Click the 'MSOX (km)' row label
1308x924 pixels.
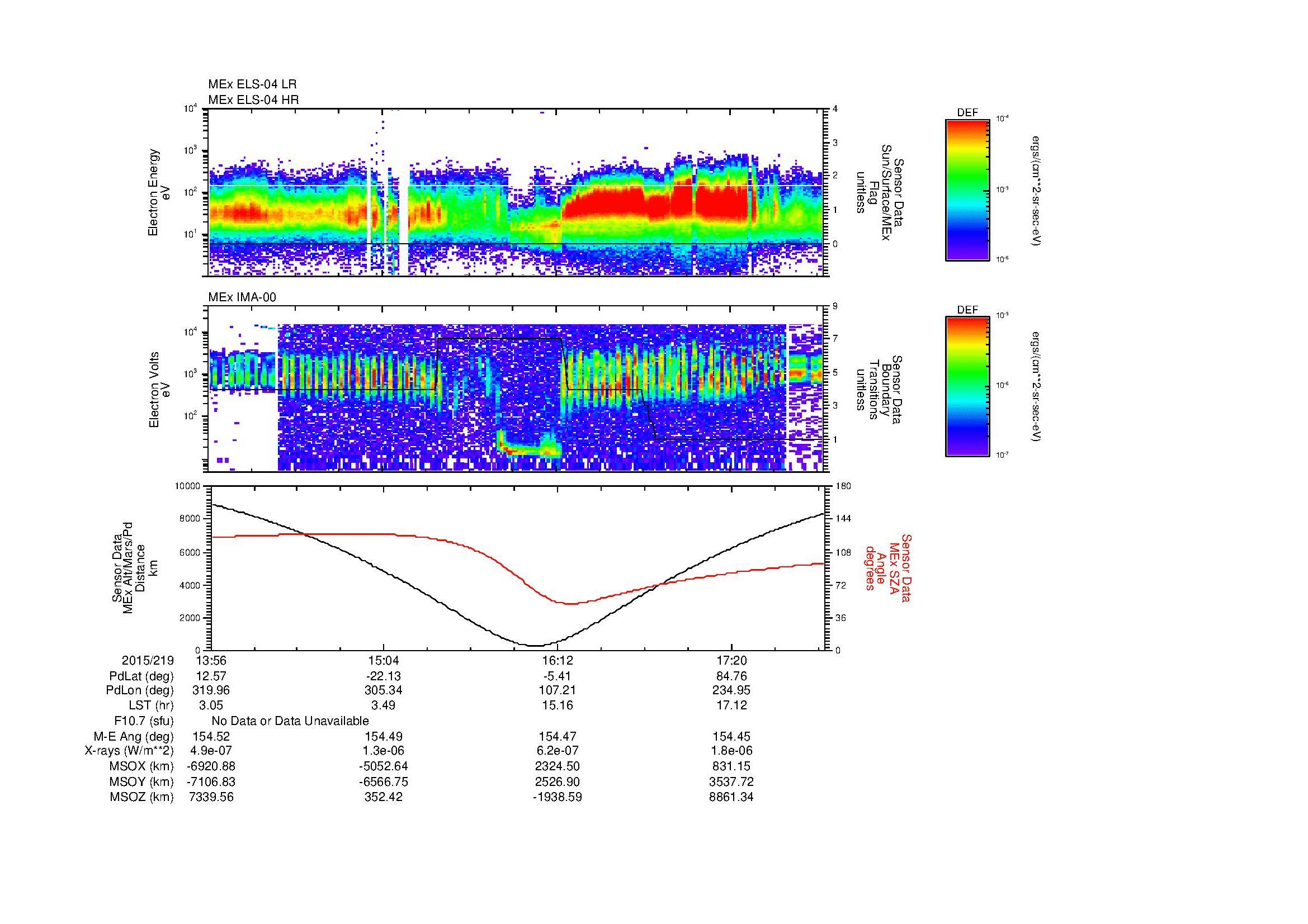click(x=141, y=766)
